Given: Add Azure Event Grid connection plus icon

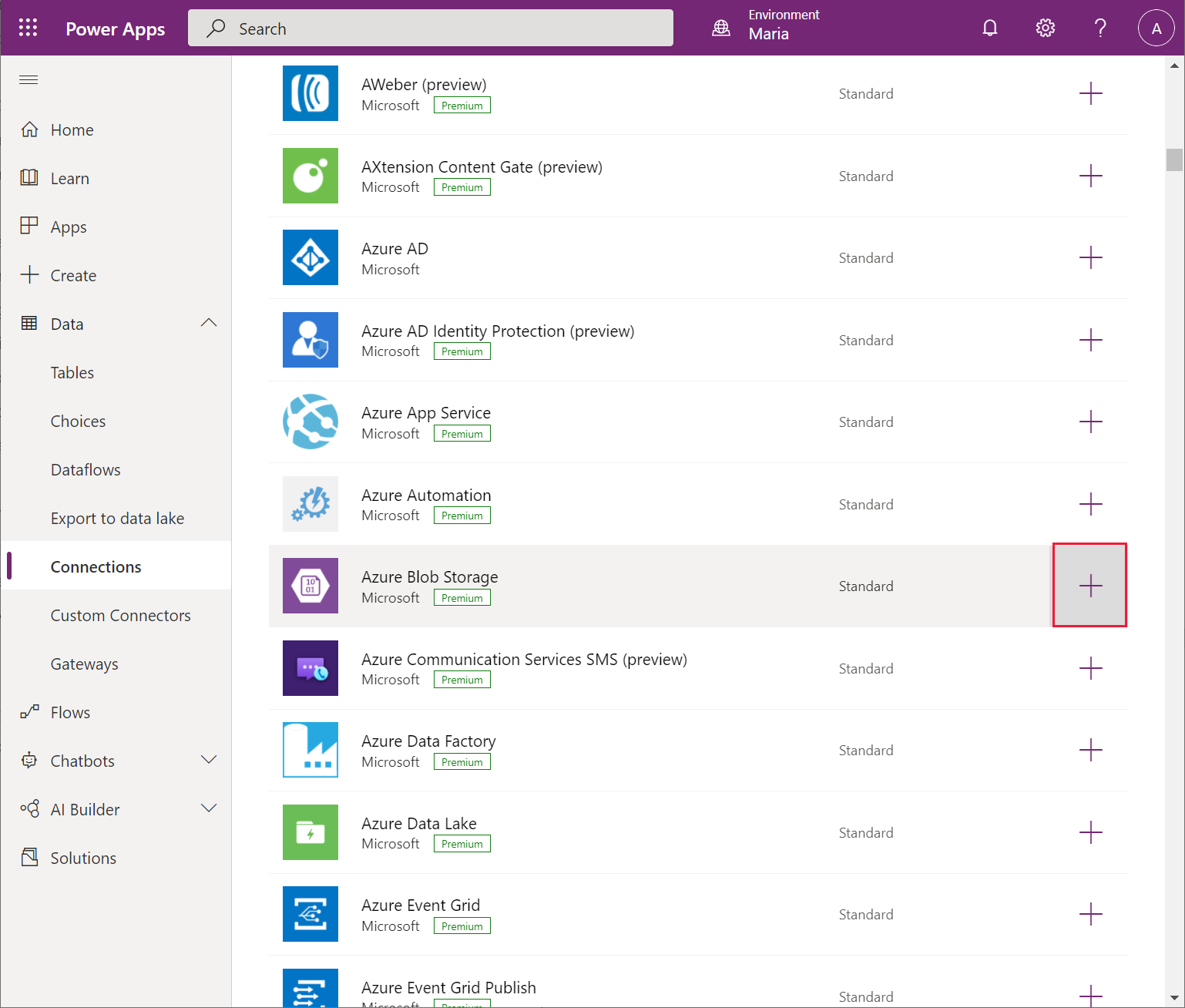Looking at the screenshot, I should tap(1090, 914).
